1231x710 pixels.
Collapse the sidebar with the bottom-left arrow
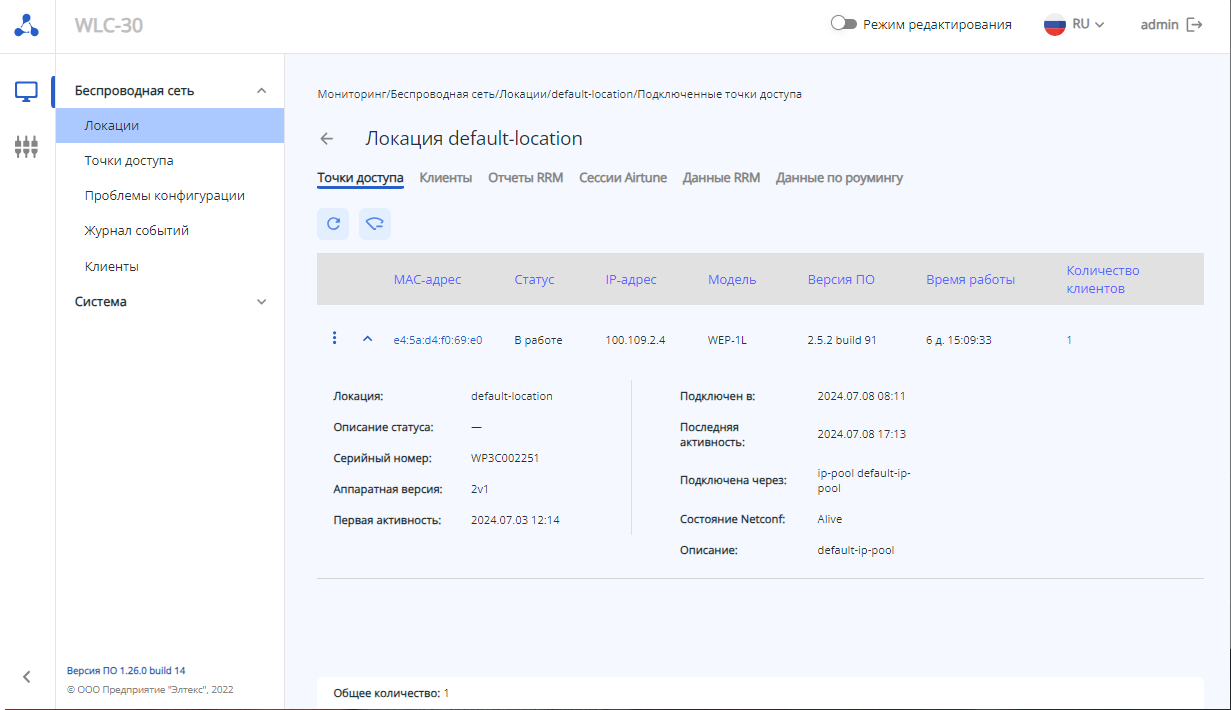click(x=27, y=676)
